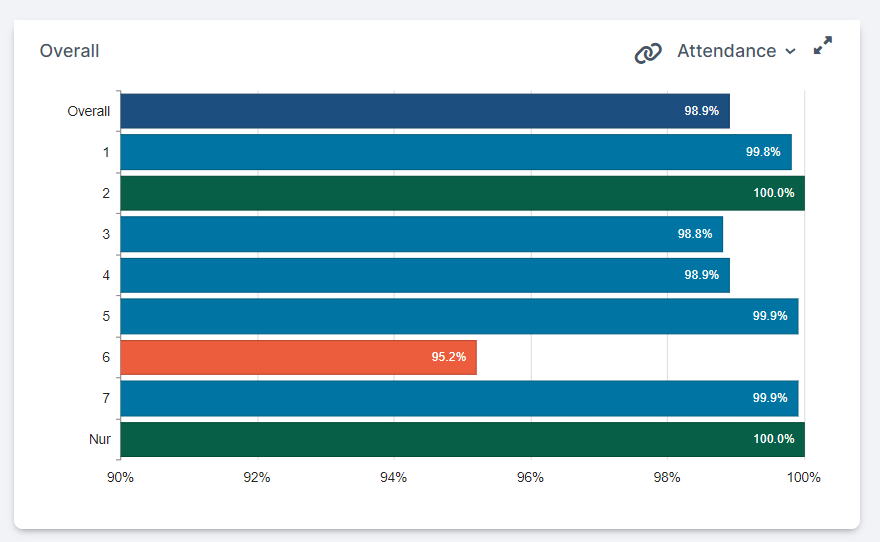Click the Nur axis label
The height and width of the screenshot is (542, 880).
99,439
